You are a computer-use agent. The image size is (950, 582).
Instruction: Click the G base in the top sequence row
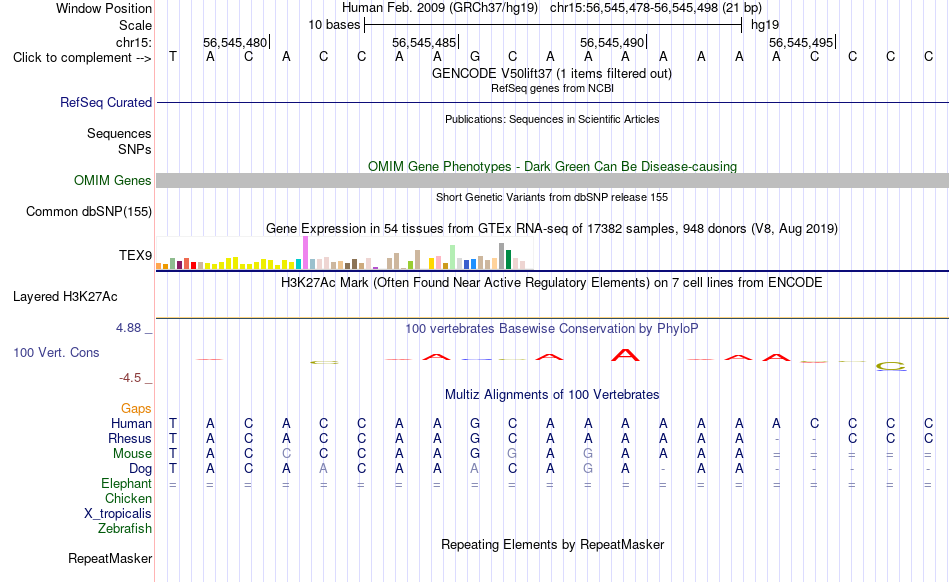[475, 57]
